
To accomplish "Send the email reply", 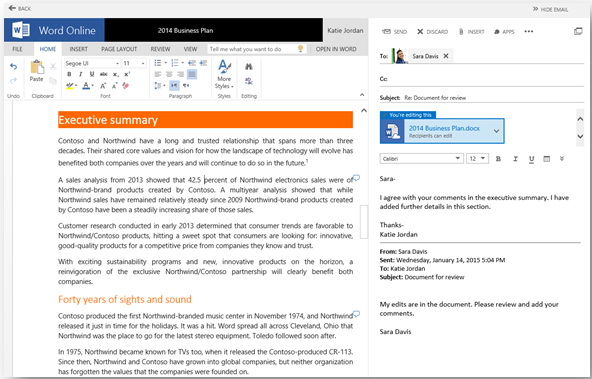I will click(395, 32).
